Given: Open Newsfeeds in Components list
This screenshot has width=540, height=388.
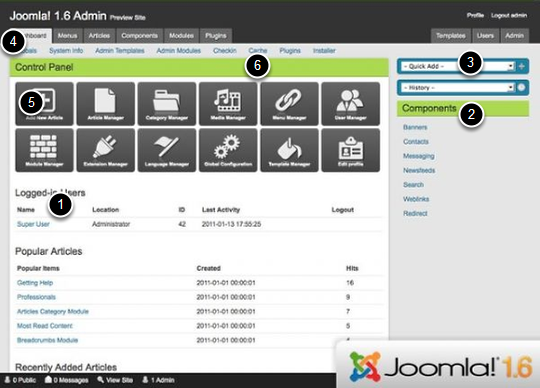Looking at the screenshot, I should pos(419,170).
